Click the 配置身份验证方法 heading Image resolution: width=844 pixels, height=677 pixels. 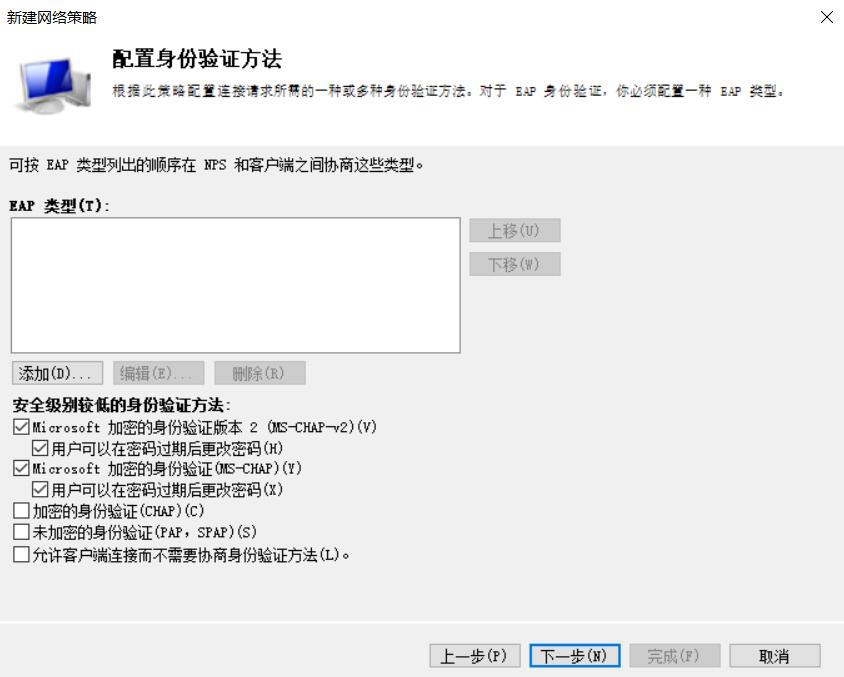pyautogui.click(x=197, y=59)
